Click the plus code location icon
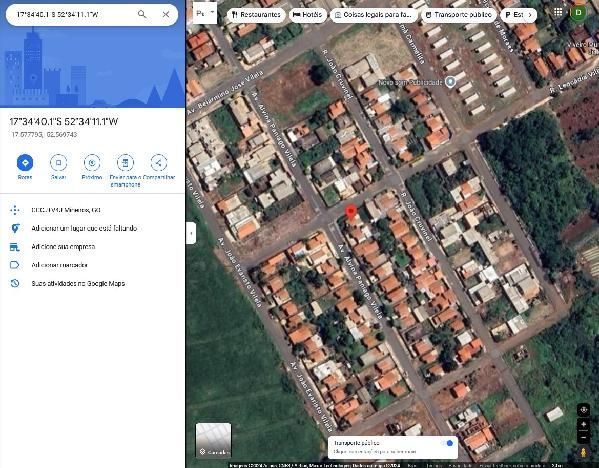 [15, 210]
